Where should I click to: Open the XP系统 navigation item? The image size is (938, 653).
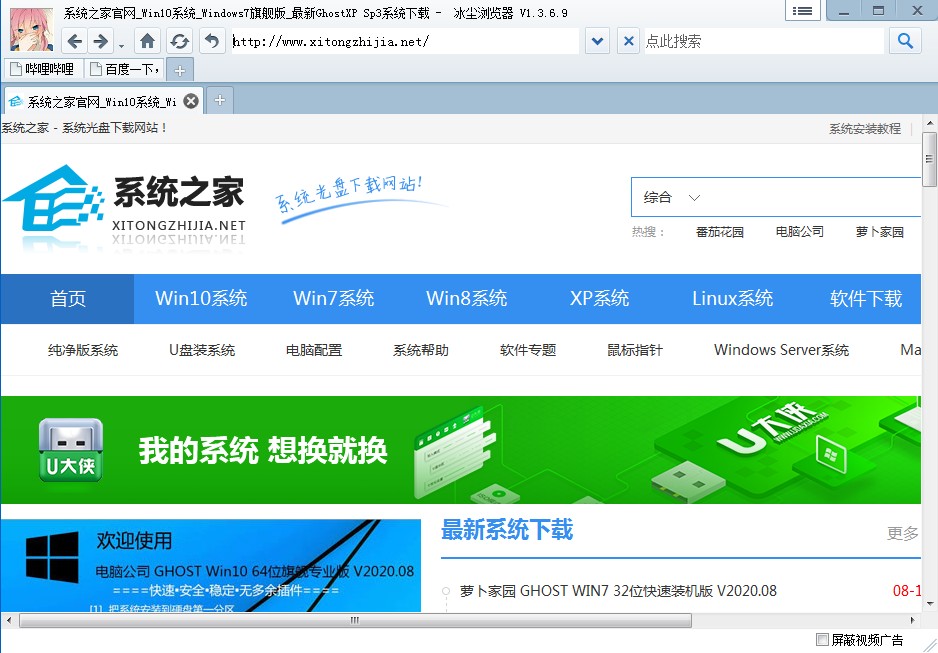click(599, 299)
